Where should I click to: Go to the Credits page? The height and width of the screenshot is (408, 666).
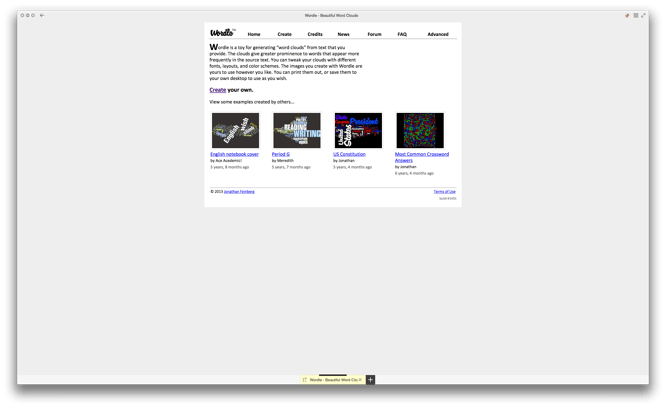[x=315, y=34]
